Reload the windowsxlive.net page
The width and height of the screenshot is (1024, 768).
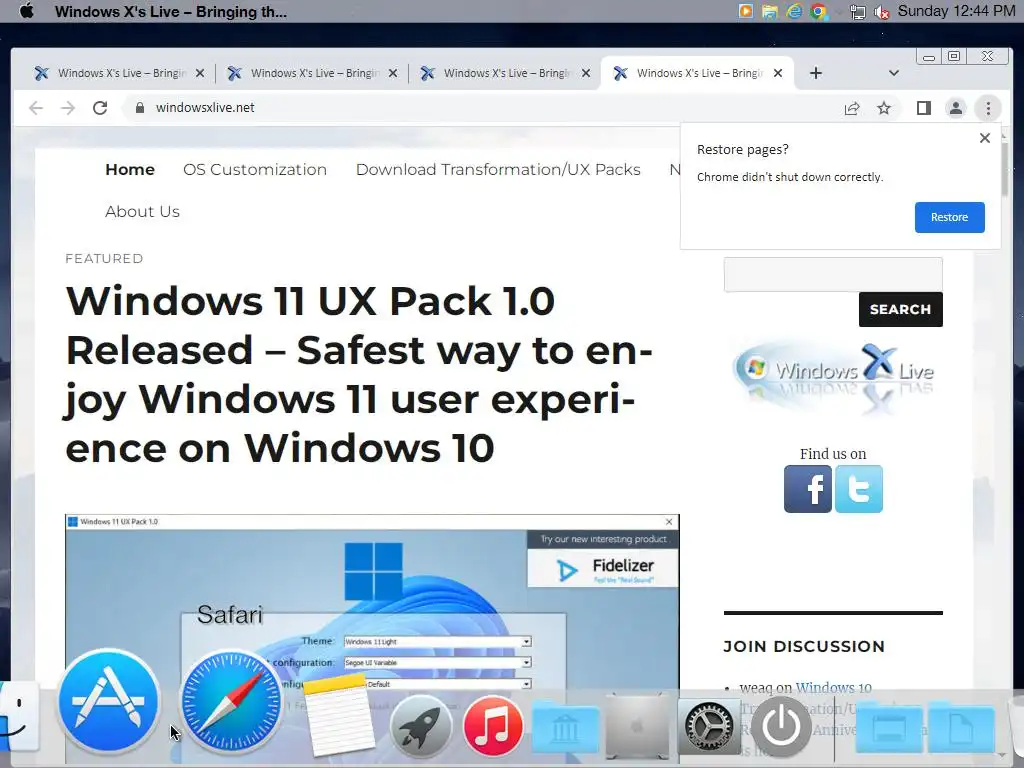100,108
